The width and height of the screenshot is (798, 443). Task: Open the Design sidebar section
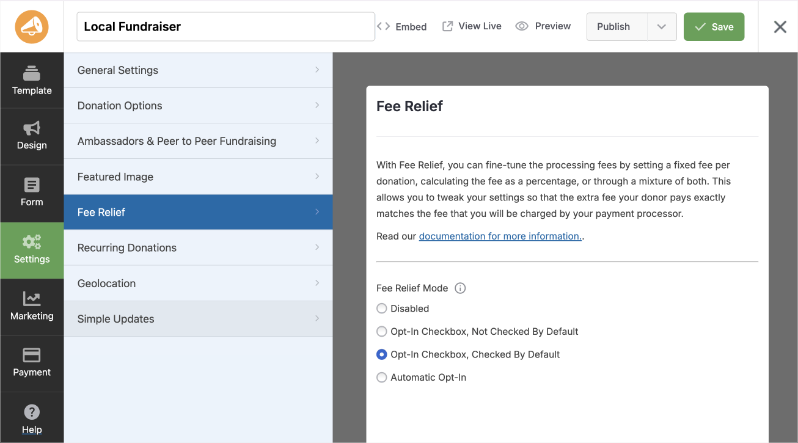pyautogui.click(x=32, y=136)
